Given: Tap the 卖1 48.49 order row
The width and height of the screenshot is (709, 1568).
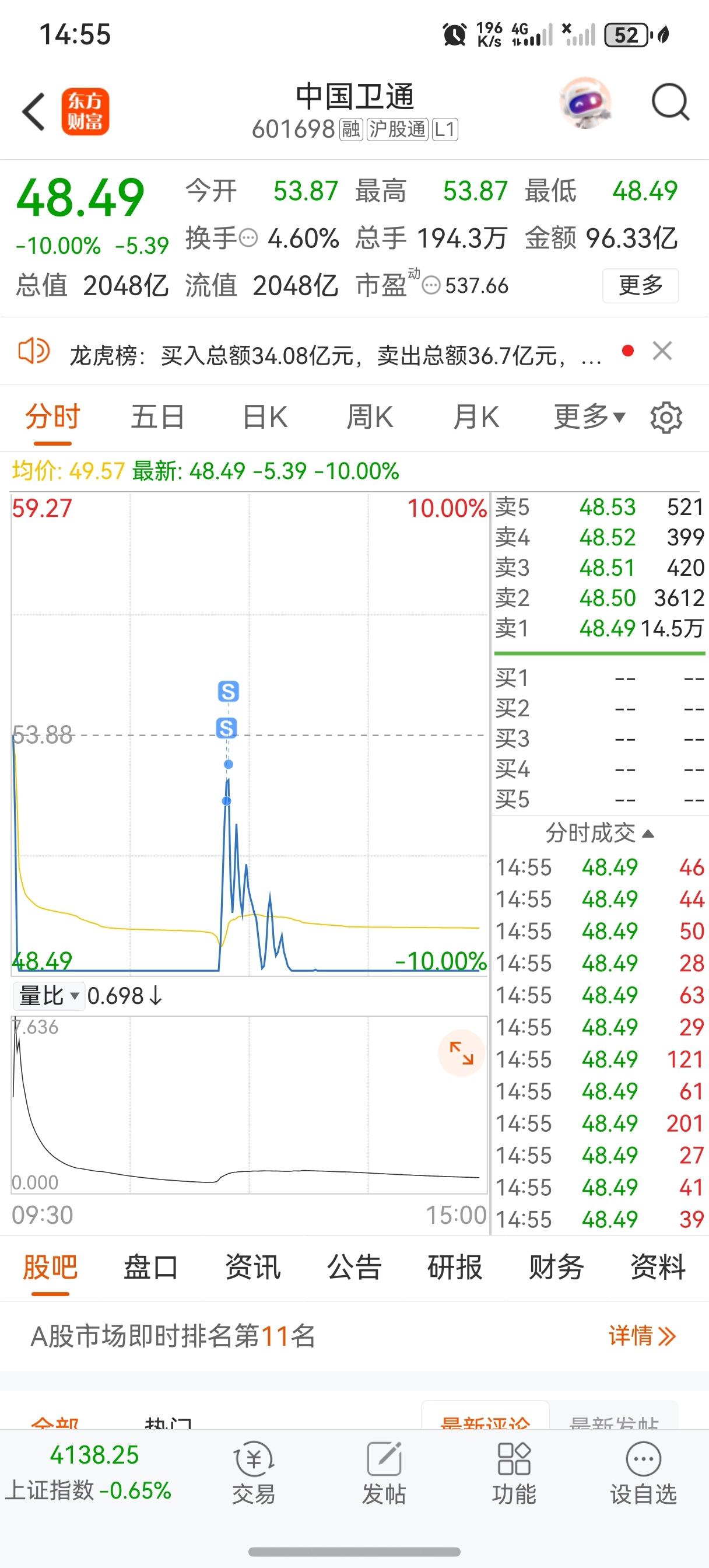Looking at the screenshot, I should (x=599, y=628).
